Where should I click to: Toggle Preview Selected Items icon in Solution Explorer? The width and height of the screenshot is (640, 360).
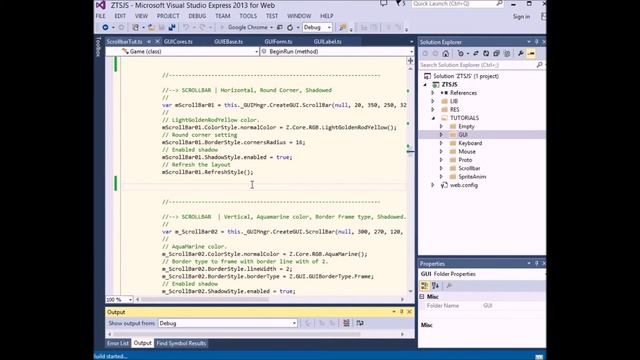point(531,53)
